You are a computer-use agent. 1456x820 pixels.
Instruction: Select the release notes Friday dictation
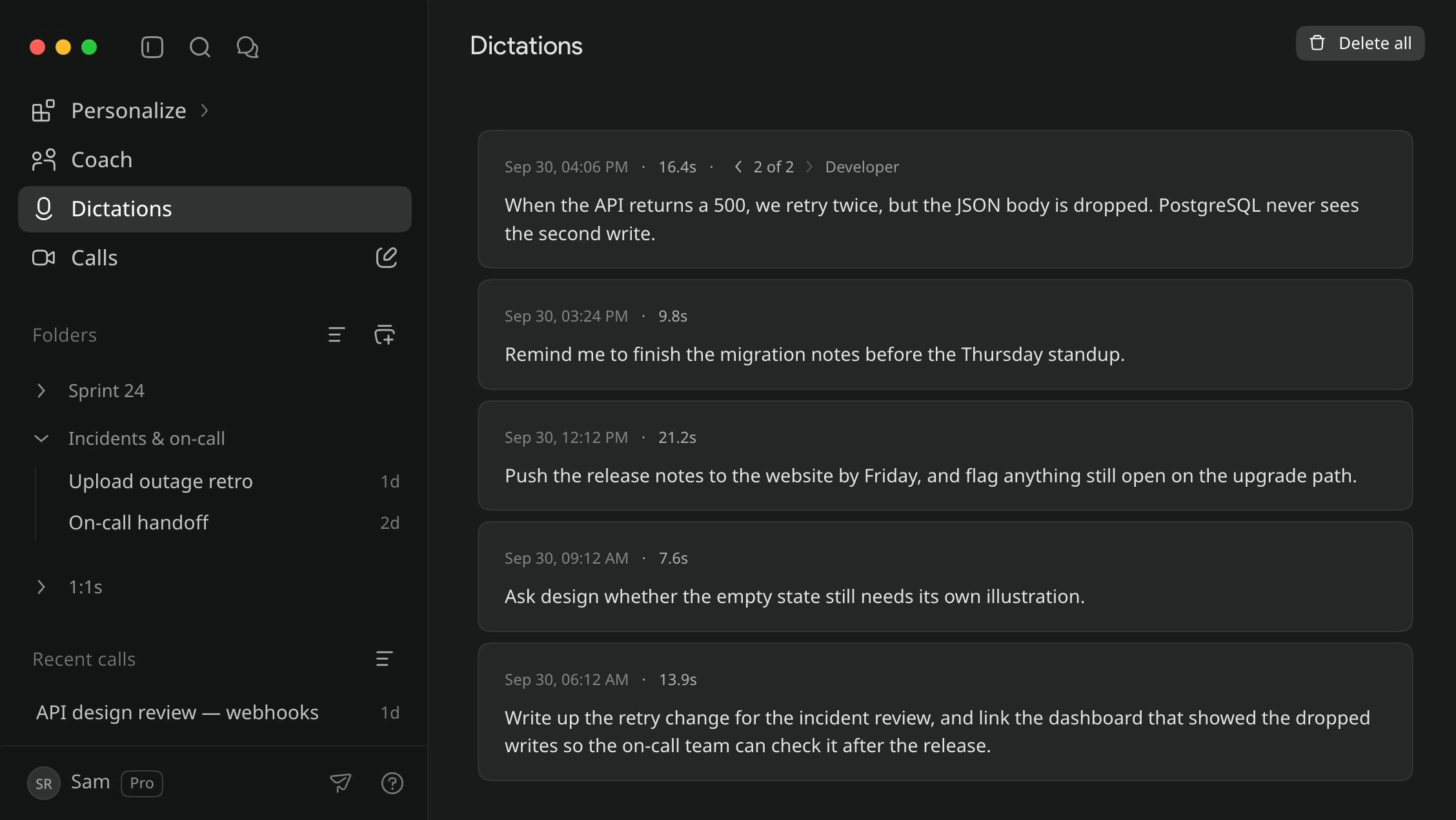tap(945, 455)
